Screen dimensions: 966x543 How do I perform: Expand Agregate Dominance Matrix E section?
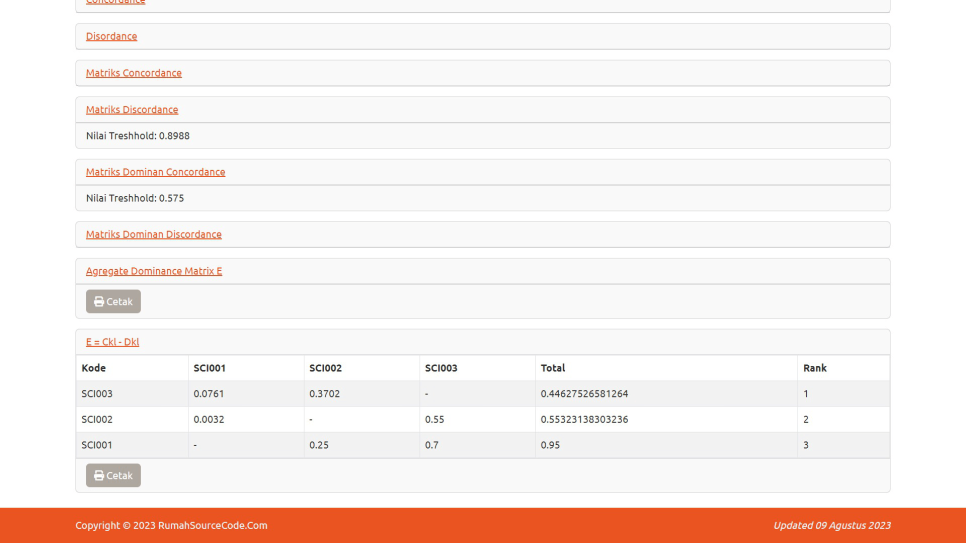[x=154, y=271]
